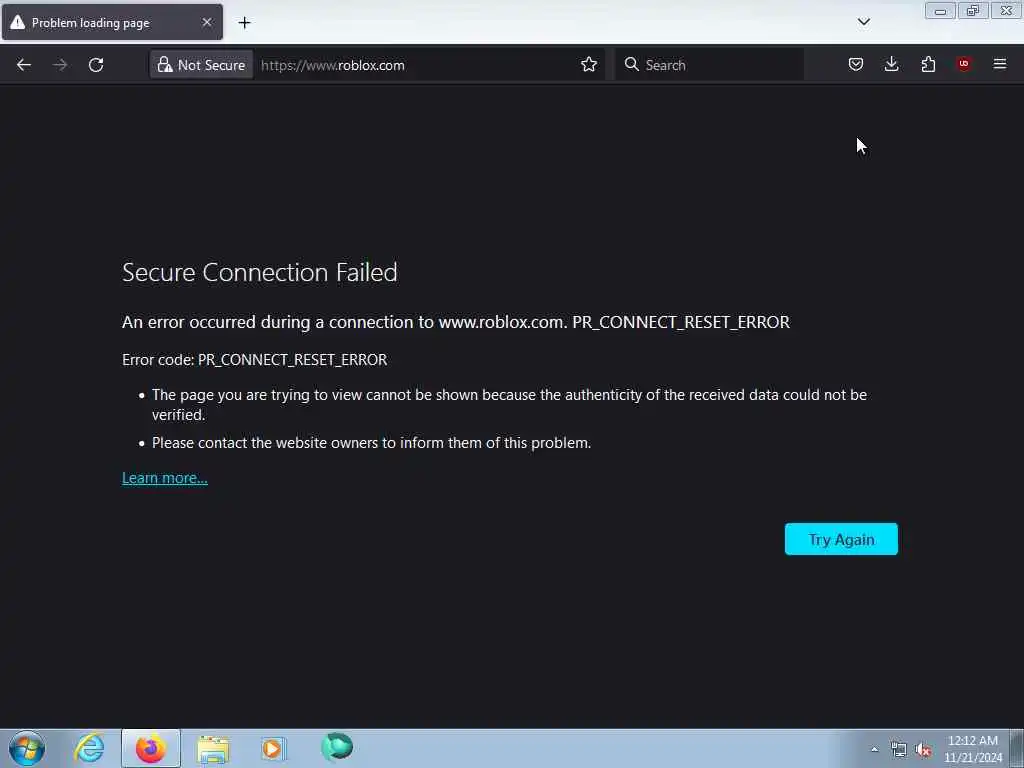Open the Learn more link
The width and height of the screenshot is (1024, 768).
coord(165,478)
